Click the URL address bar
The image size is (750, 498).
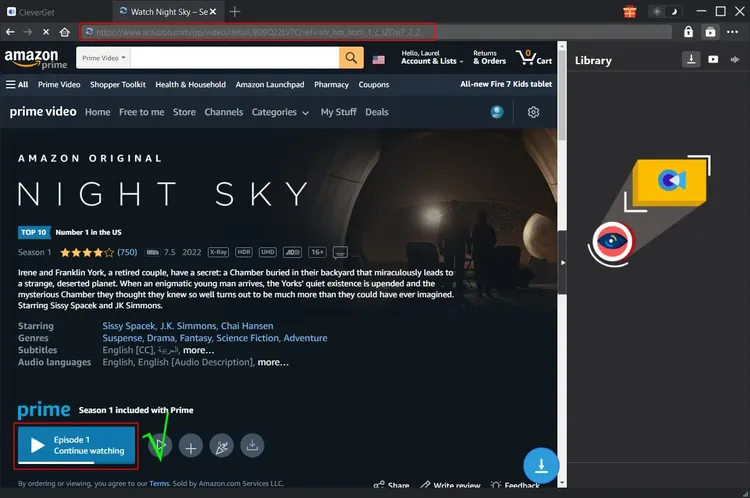click(260, 32)
